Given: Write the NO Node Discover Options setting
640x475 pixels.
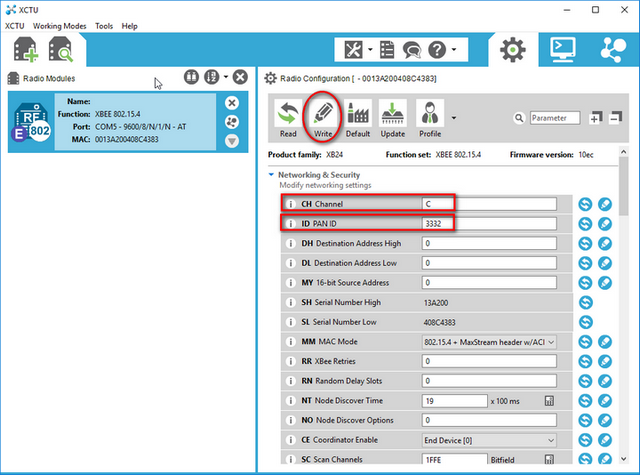Looking at the screenshot, I should (605, 420).
